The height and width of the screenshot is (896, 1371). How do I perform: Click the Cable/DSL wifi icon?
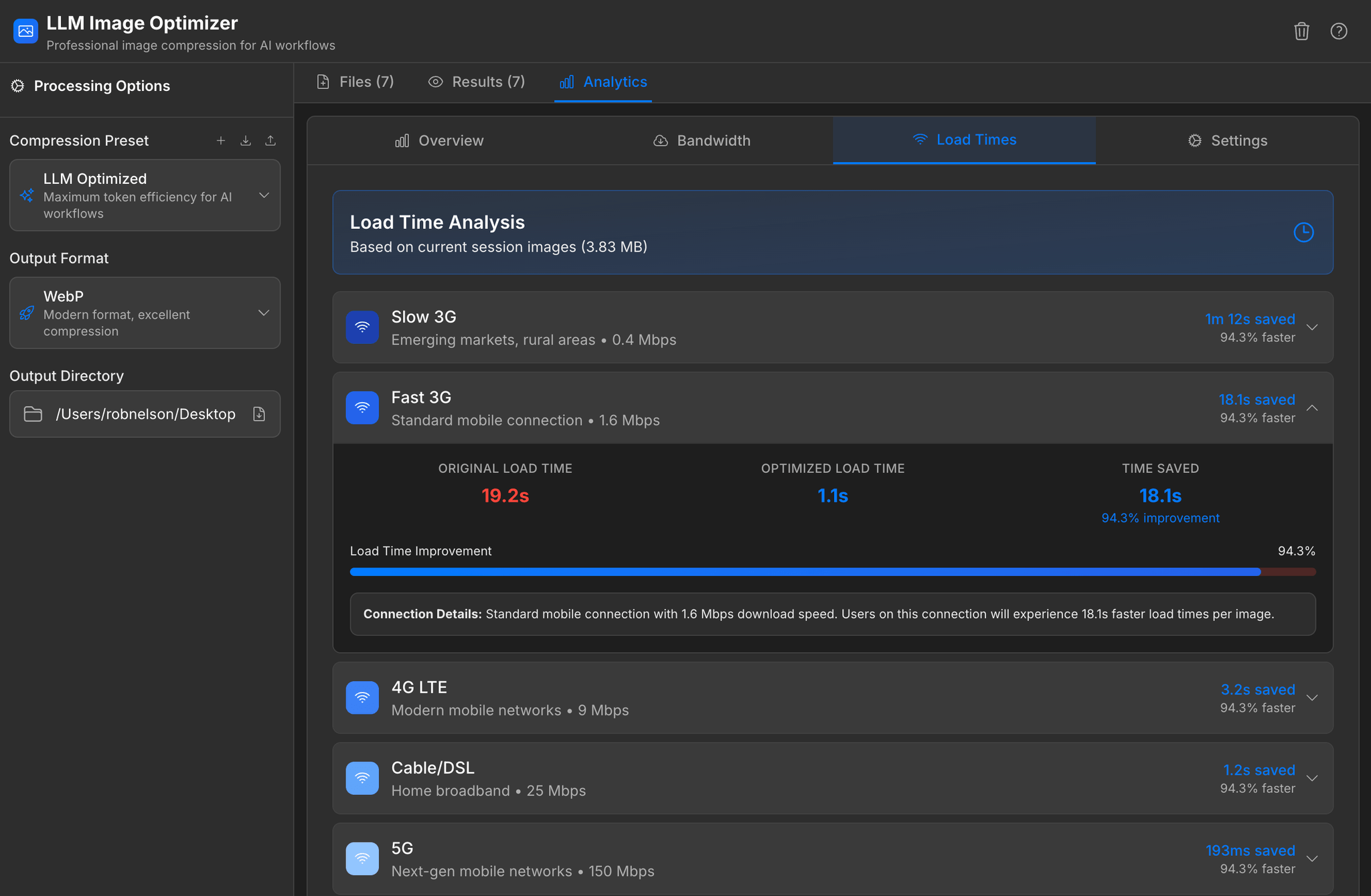tap(362, 778)
